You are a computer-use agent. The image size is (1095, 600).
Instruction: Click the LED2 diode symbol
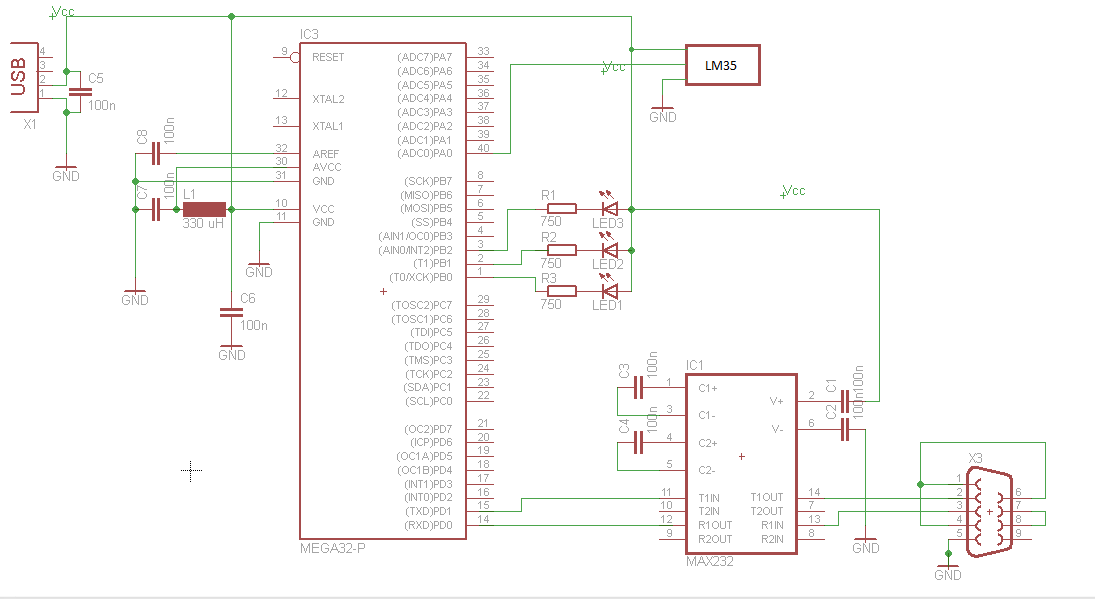pos(610,249)
